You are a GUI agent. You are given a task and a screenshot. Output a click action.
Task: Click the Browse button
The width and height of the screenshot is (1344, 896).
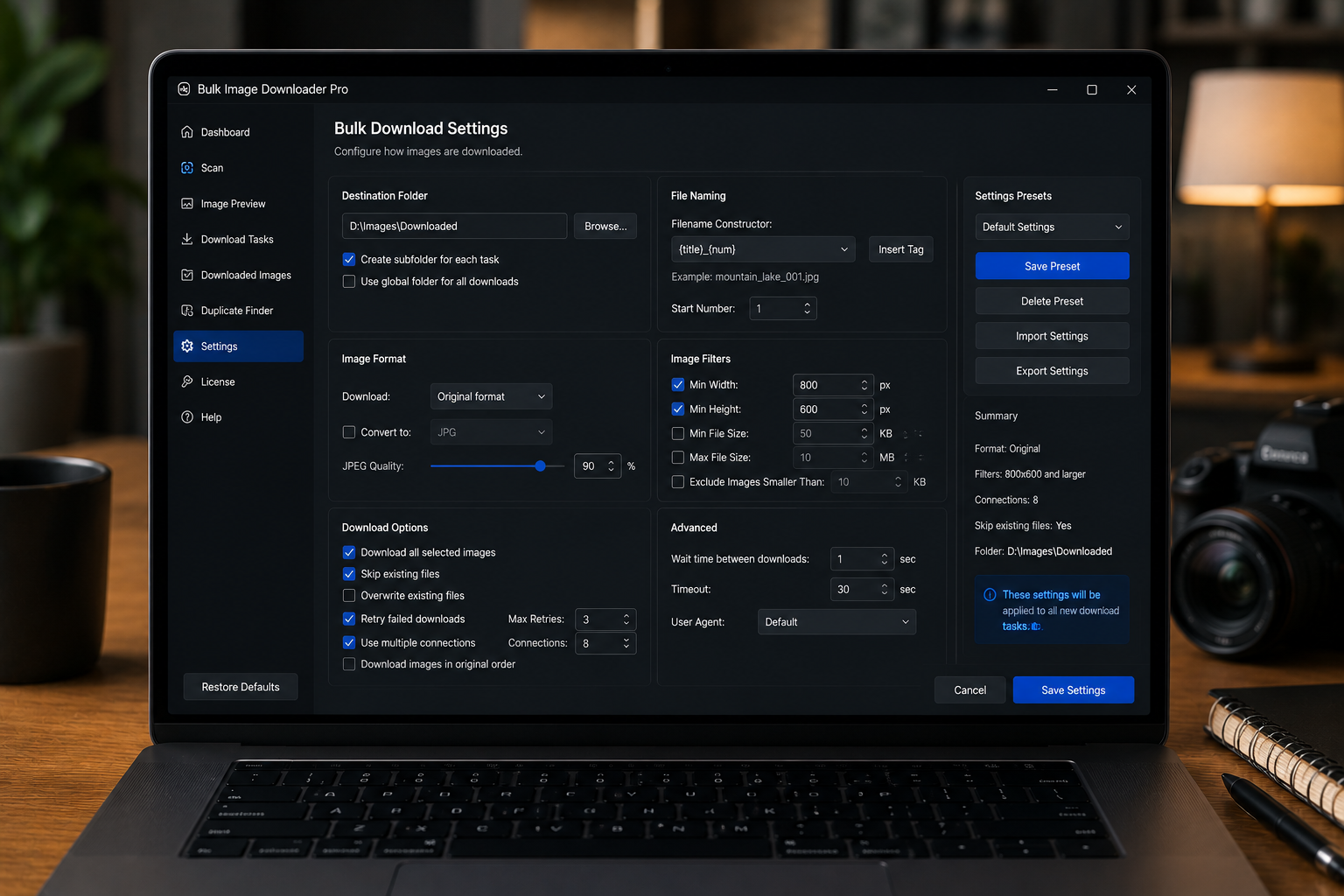(x=605, y=226)
